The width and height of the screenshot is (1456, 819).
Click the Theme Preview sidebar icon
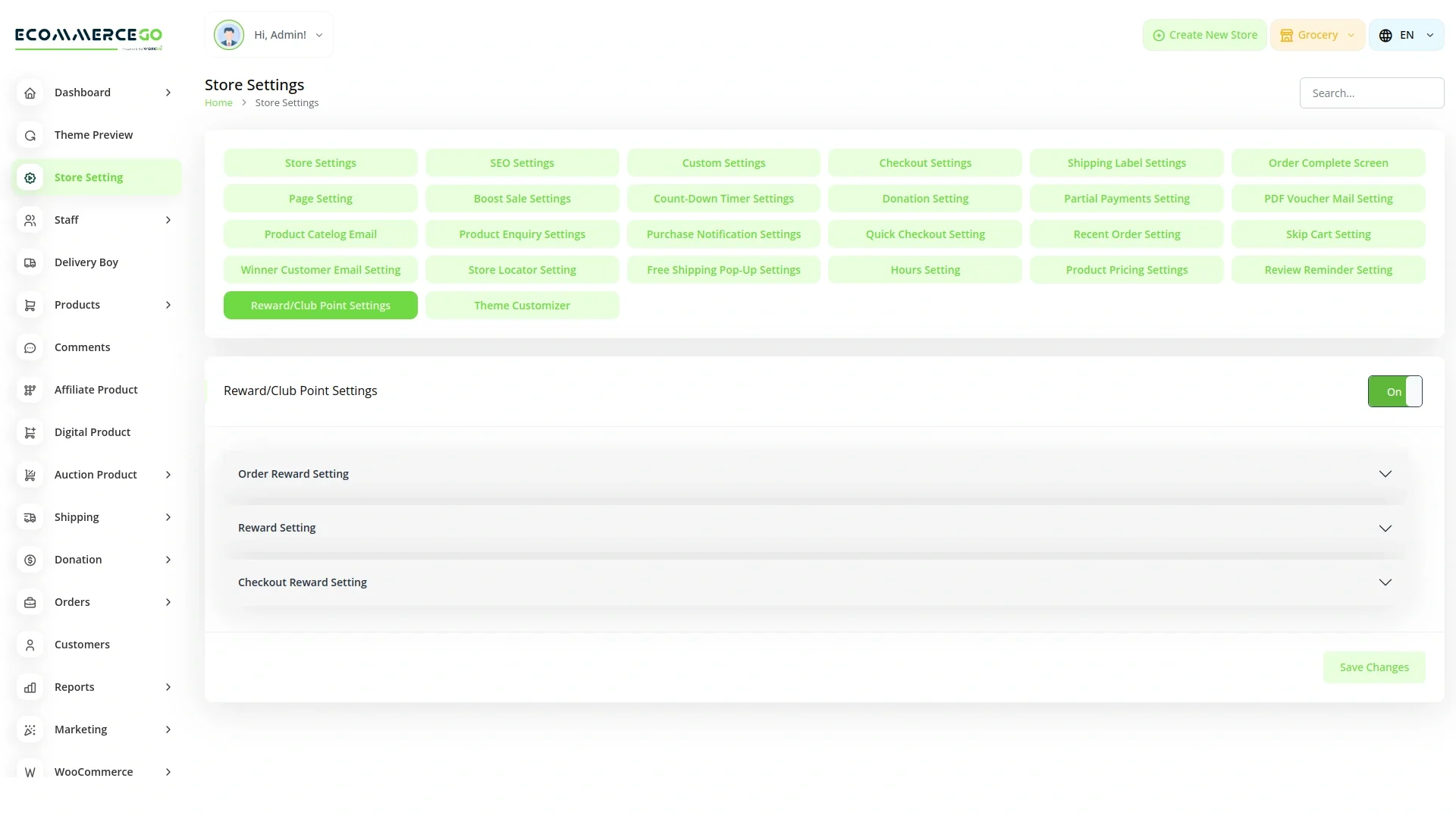[x=30, y=135]
